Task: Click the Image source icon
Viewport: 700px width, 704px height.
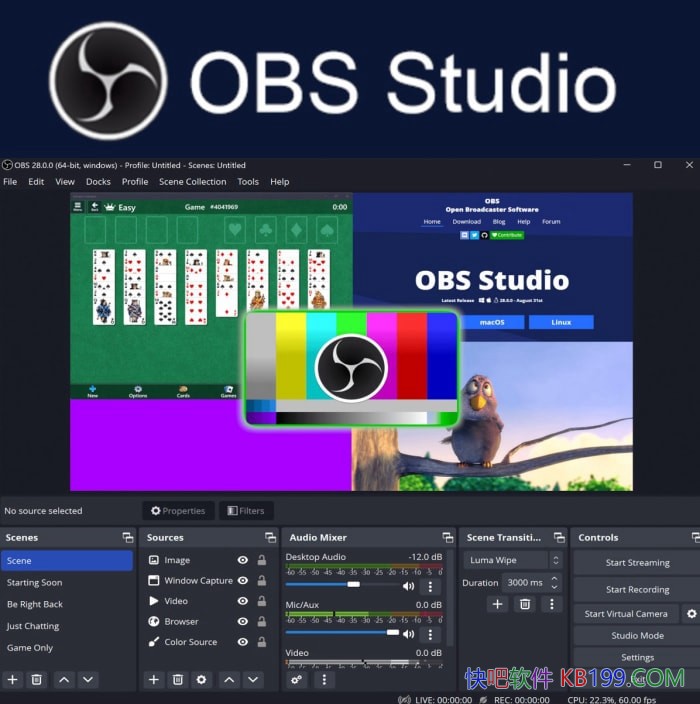Action: coord(154,560)
